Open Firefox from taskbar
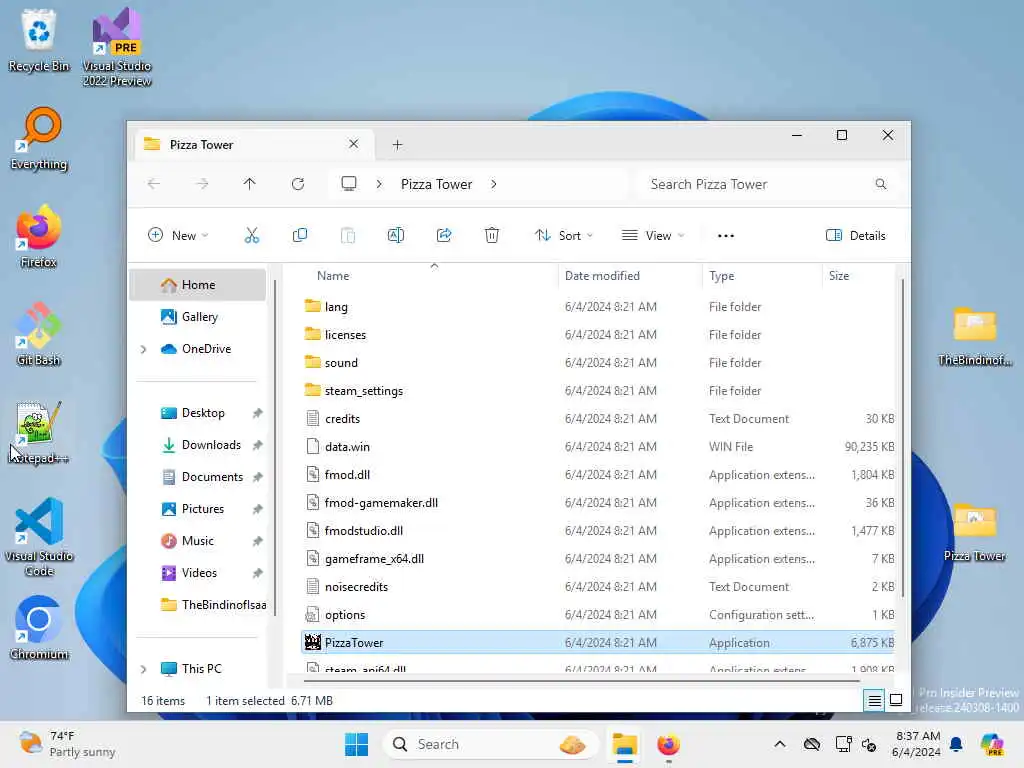The height and width of the screenshot is (768, 1024). coord(668,744)
